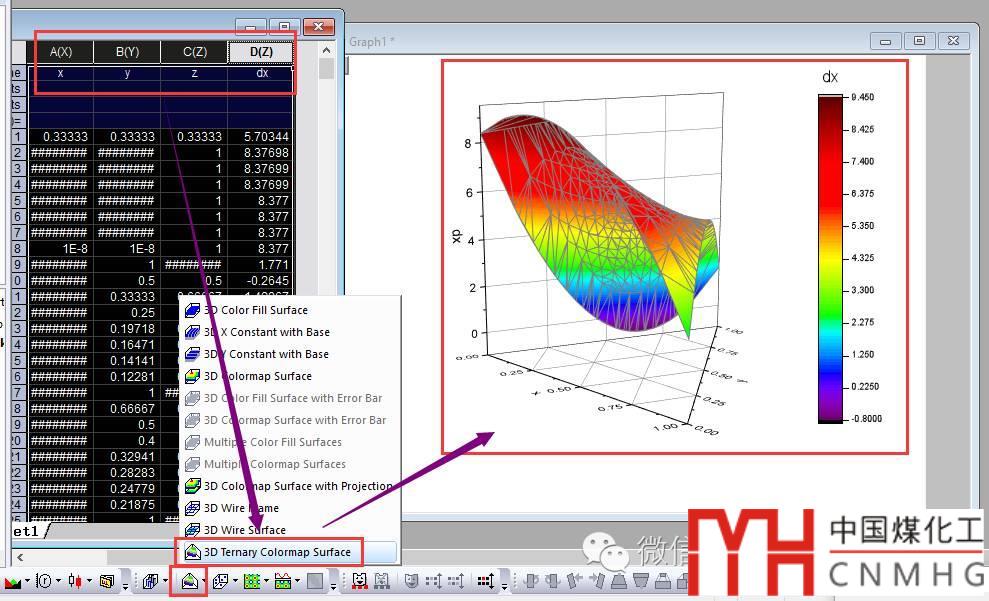Click the candlestick stock plot icon
Screen dimensions: 989x601
(75, 580)
